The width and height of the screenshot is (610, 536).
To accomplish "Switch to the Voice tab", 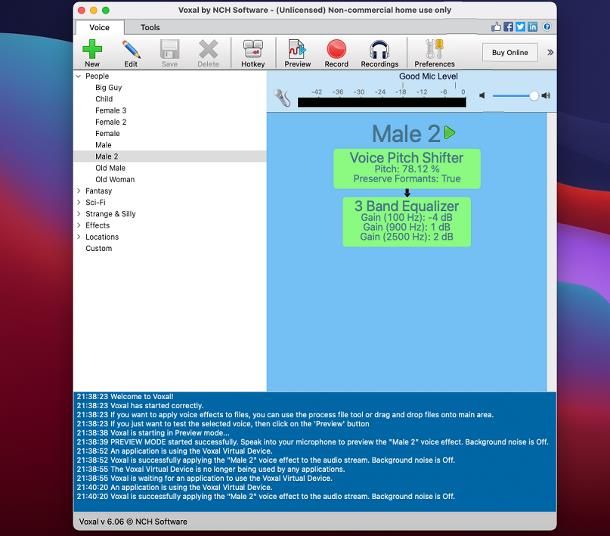I will (x=99, y=27).
